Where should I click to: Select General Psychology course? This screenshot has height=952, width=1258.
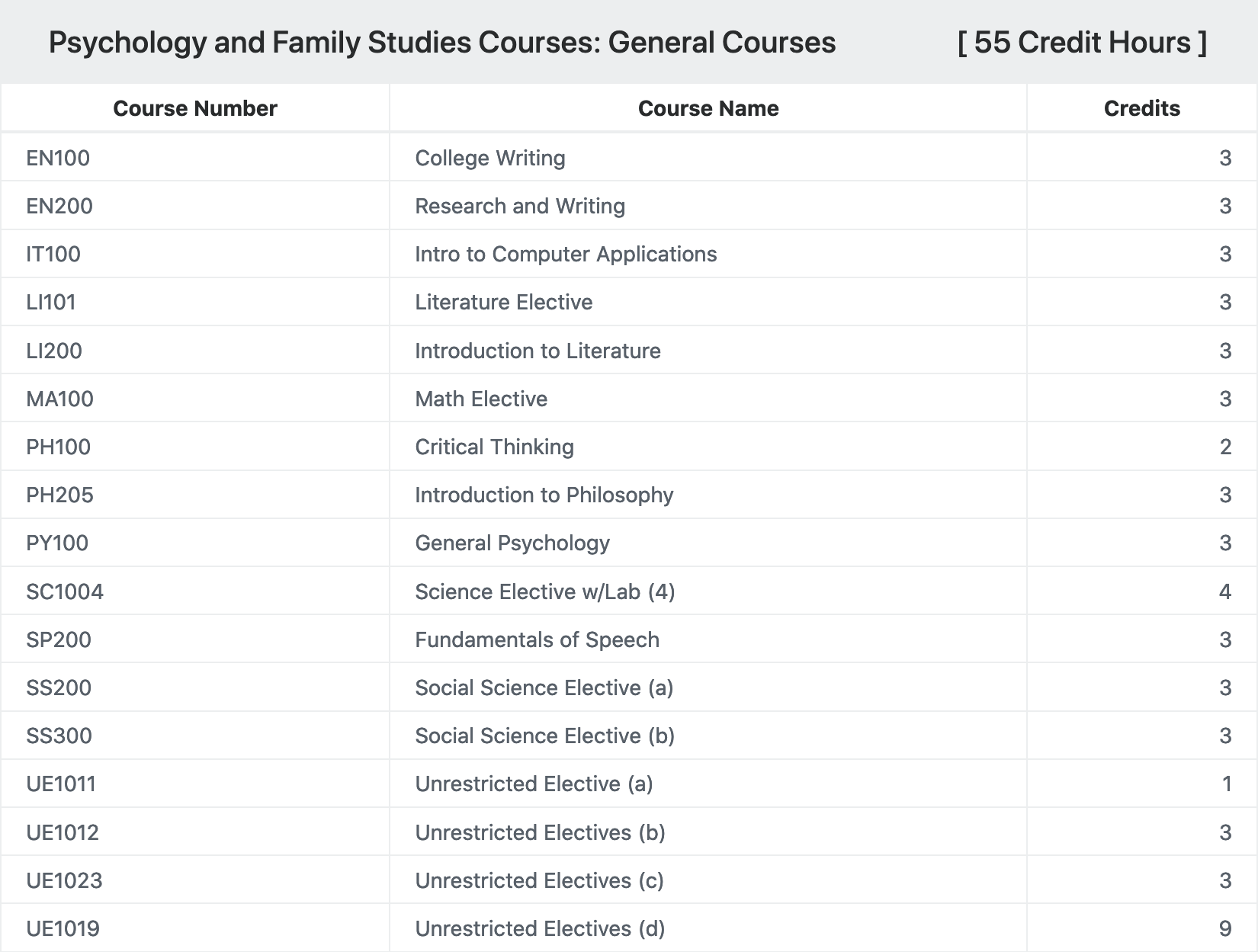512,543
